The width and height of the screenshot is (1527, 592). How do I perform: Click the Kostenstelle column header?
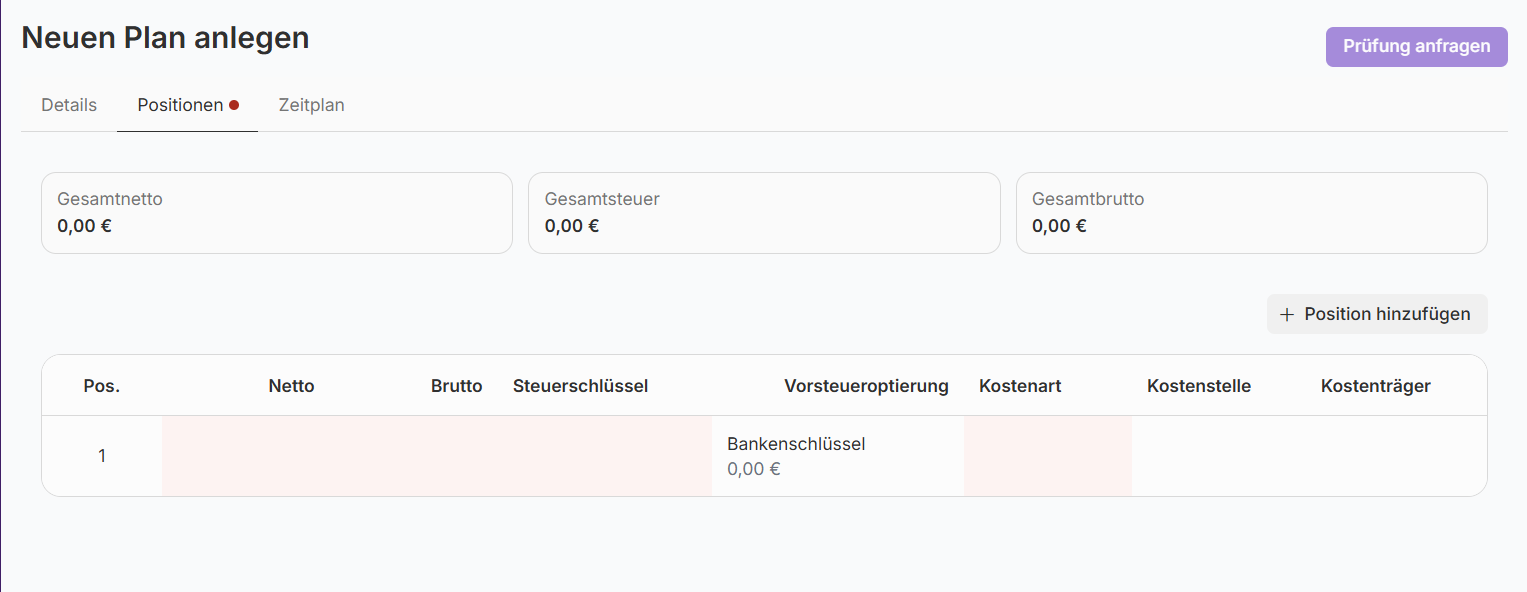click(1198, 386)
